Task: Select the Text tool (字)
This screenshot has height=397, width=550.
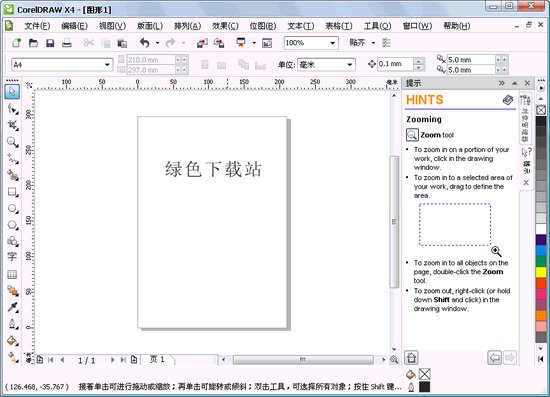Action: pyautogui.click(x=12, y=257)
